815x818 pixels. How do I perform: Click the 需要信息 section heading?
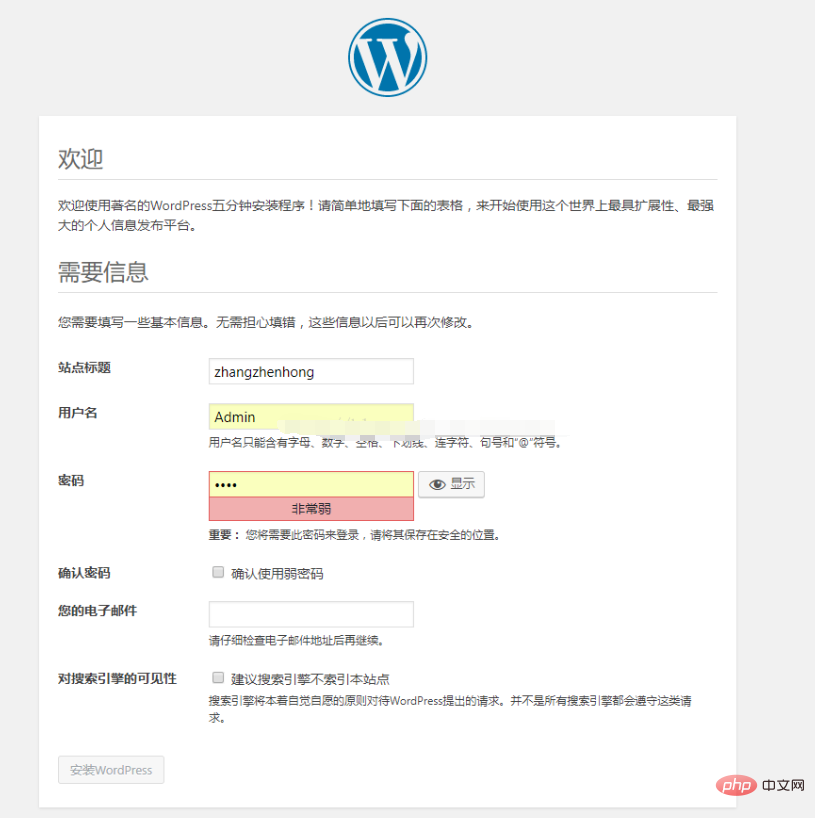(103, 271)
